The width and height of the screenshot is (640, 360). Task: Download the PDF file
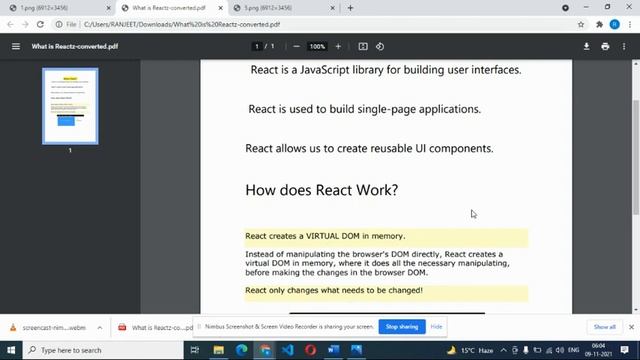587,47
